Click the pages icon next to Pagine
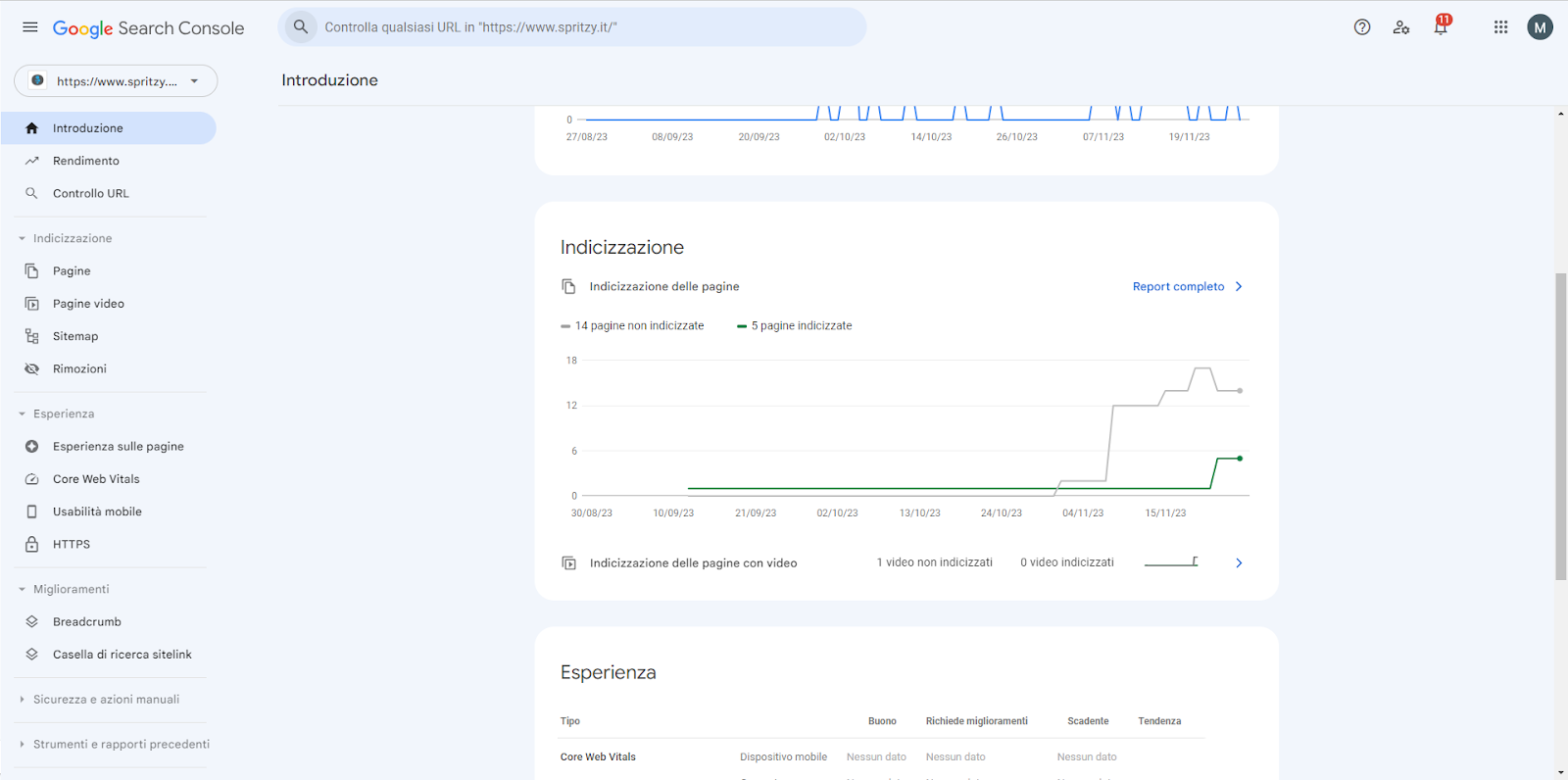Image resolution: width=1568 pixels, height=780 pixels. click(31, 270)
